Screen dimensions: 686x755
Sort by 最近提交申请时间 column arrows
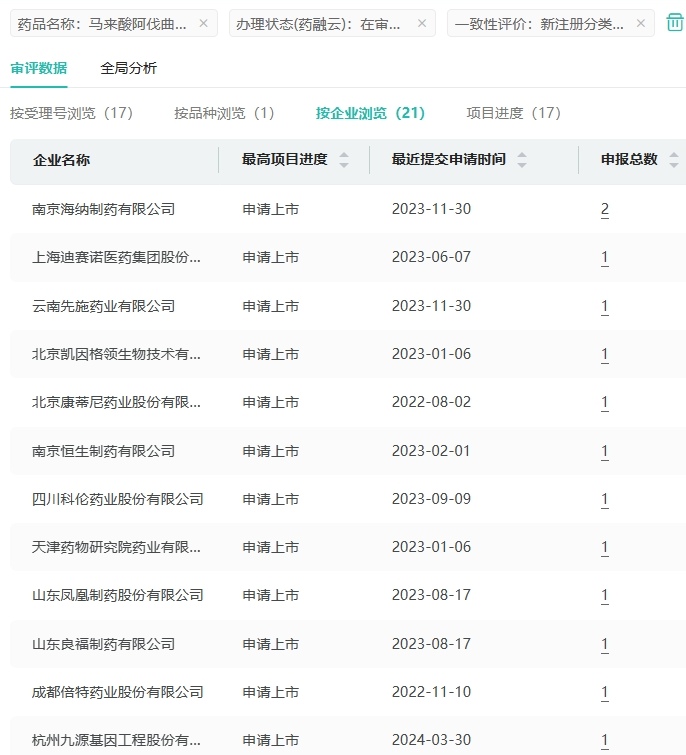click(x=522, y=160)
